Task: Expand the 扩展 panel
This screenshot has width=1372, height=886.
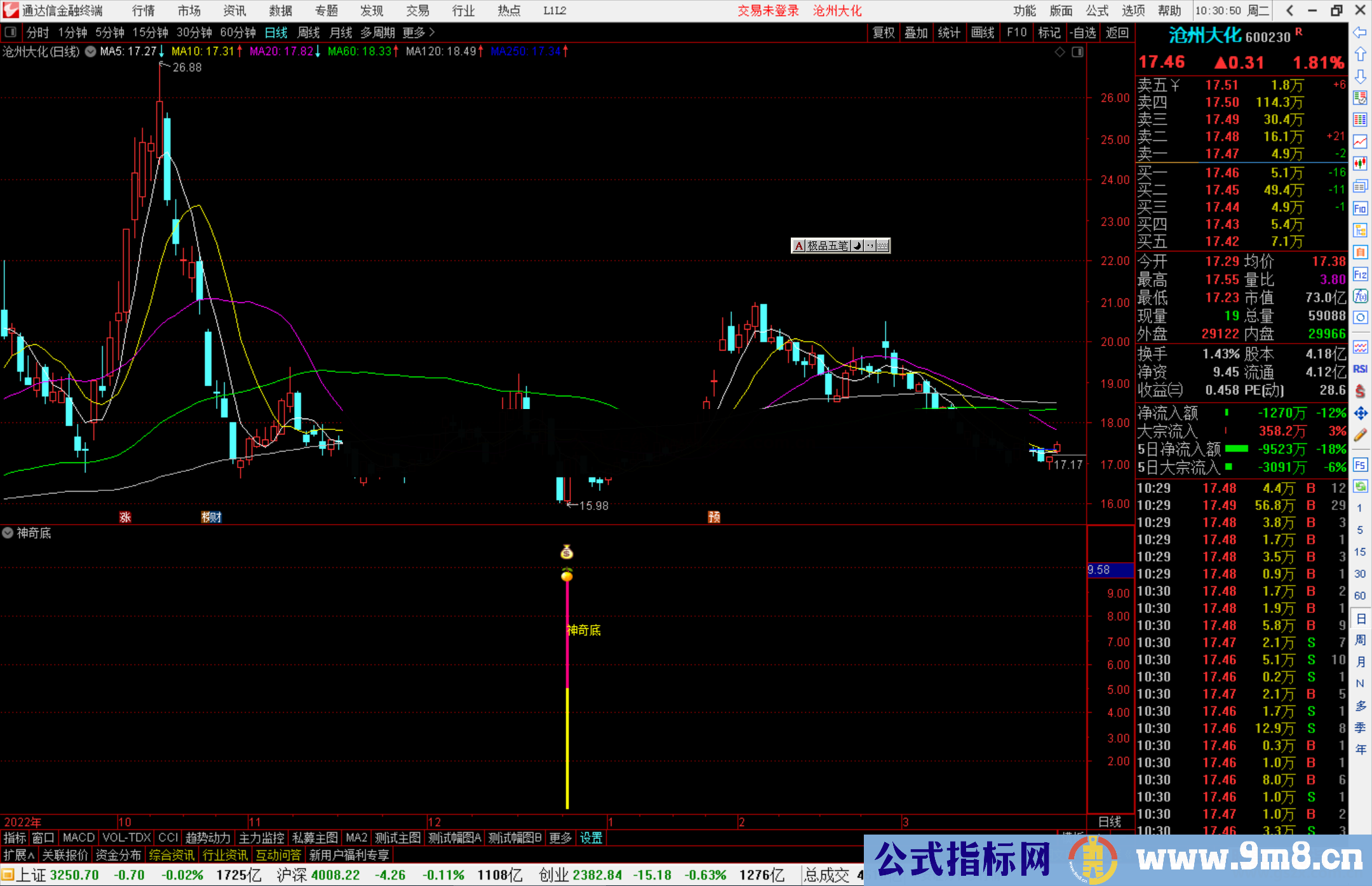Action: click(19, 856)
